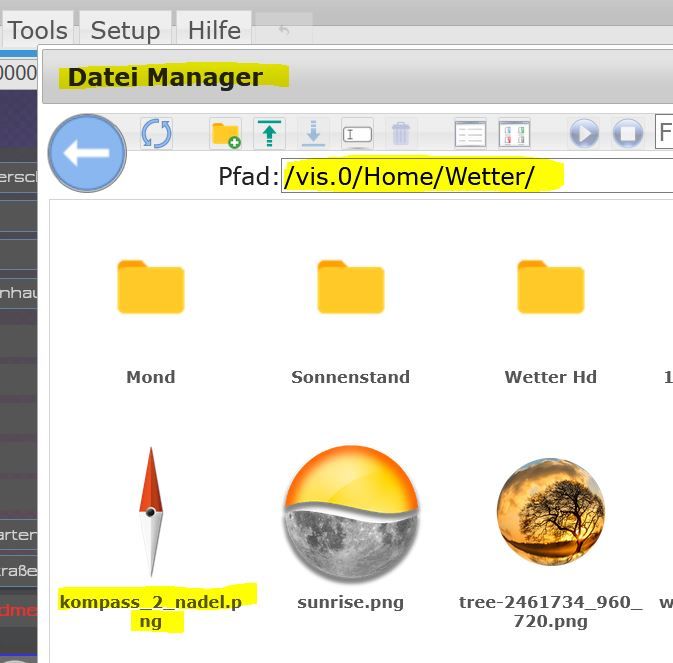Open the Wetter Hd folder
Image resolution: width=673 pixels, height=663 pixels.
pyautogui.click(x=550, y=288)
